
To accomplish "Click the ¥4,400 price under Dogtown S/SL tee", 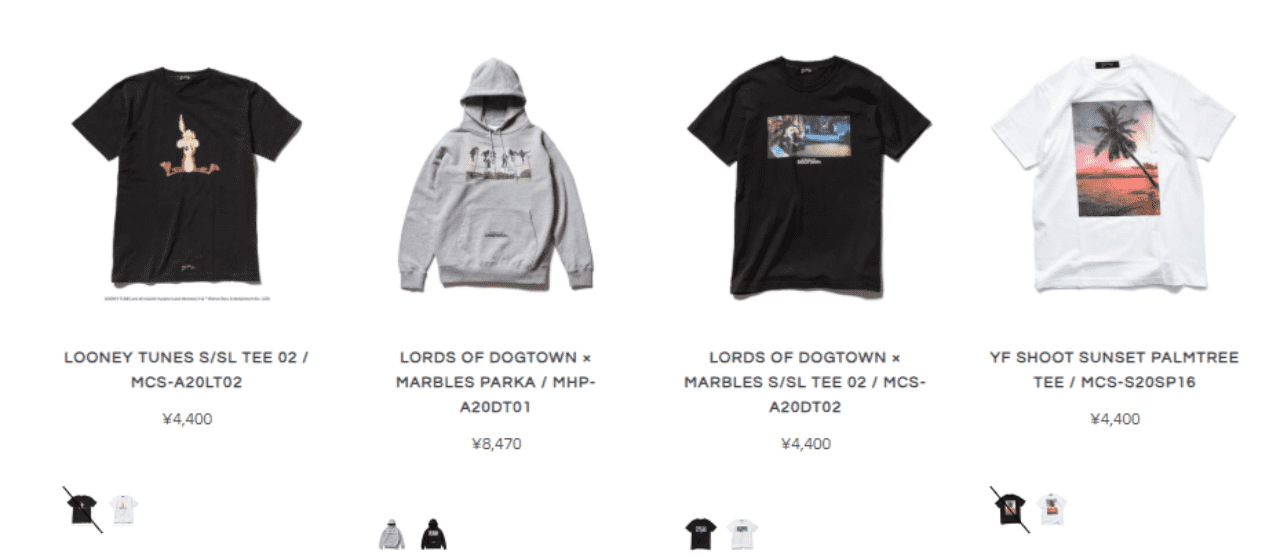I will (806, 443).
